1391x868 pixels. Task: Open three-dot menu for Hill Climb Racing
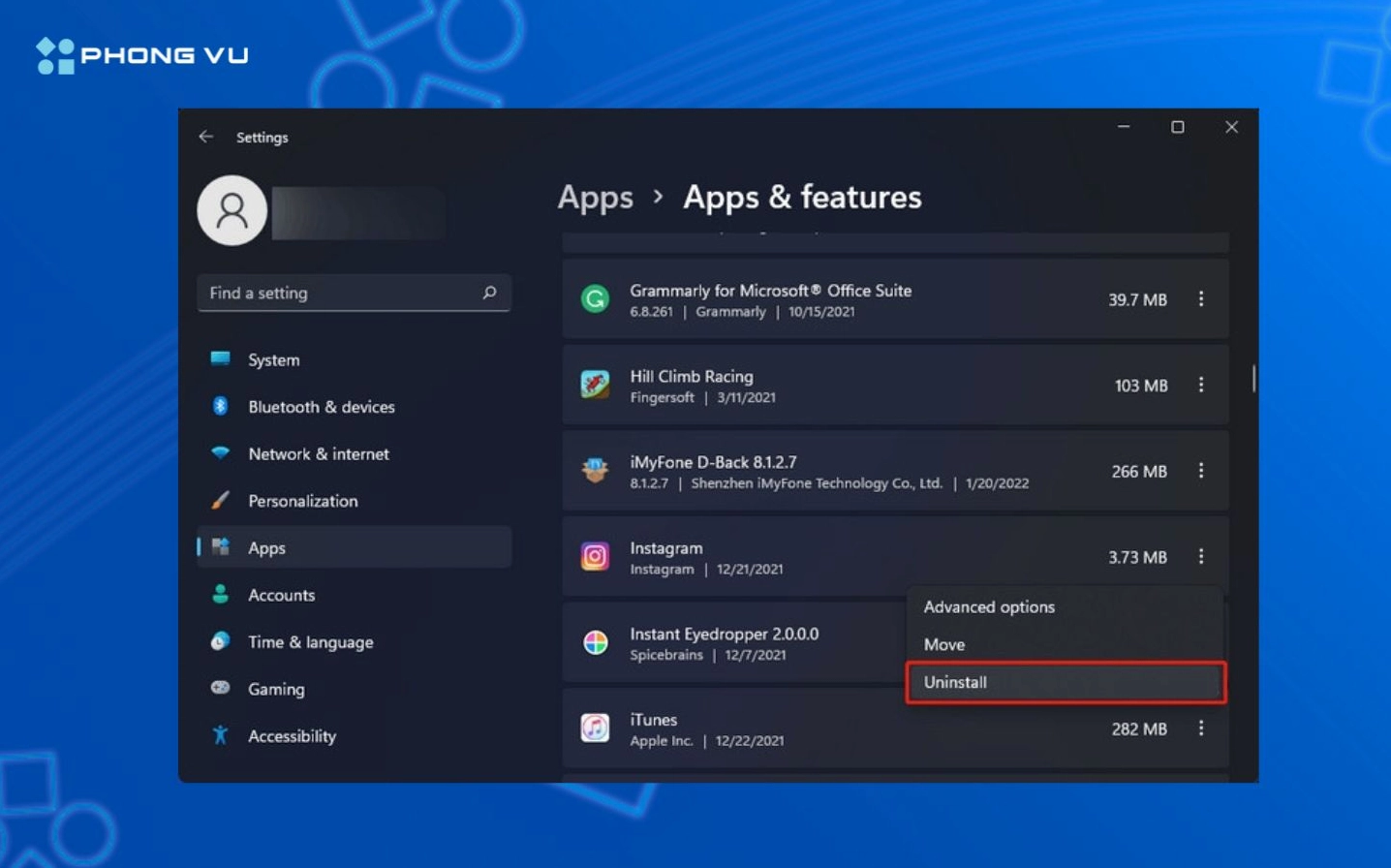(1201, 386)
